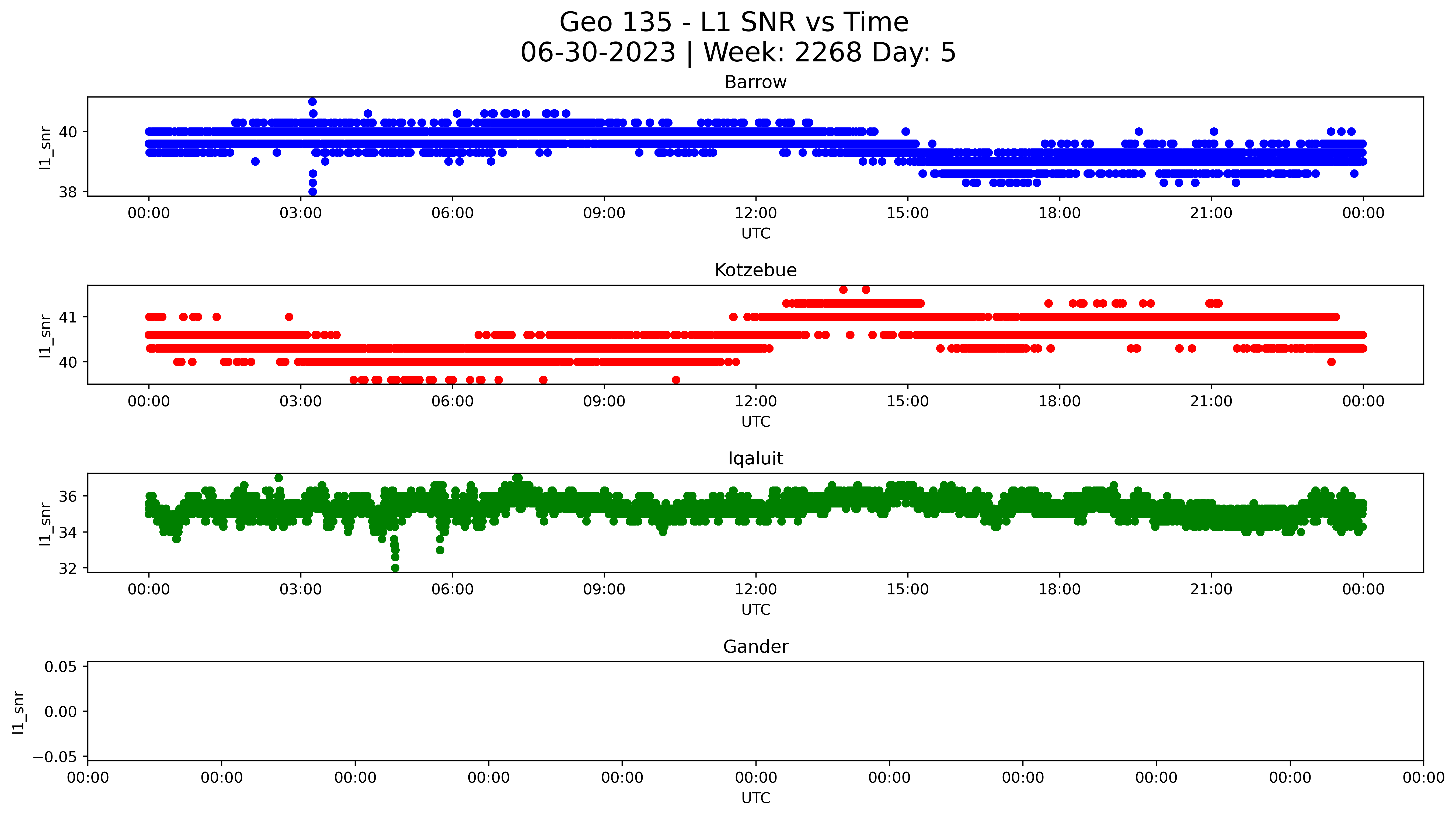The height and width of the screenshot is (817, 1456).
Task: Click the '15:00' tick label on the Kotzebue plot
Action: (908, 401)
